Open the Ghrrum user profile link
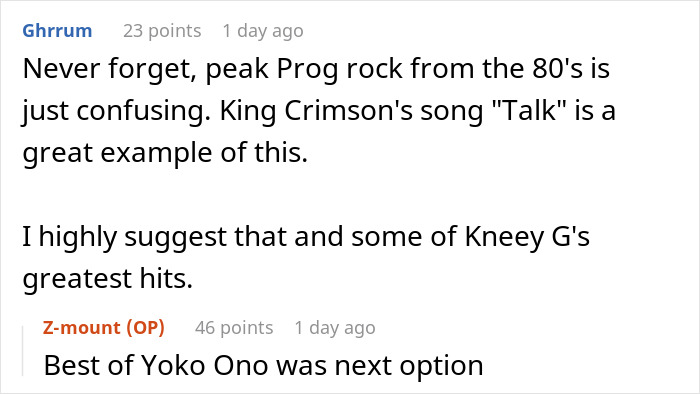700x394 pixels. (x=57, y=31)
